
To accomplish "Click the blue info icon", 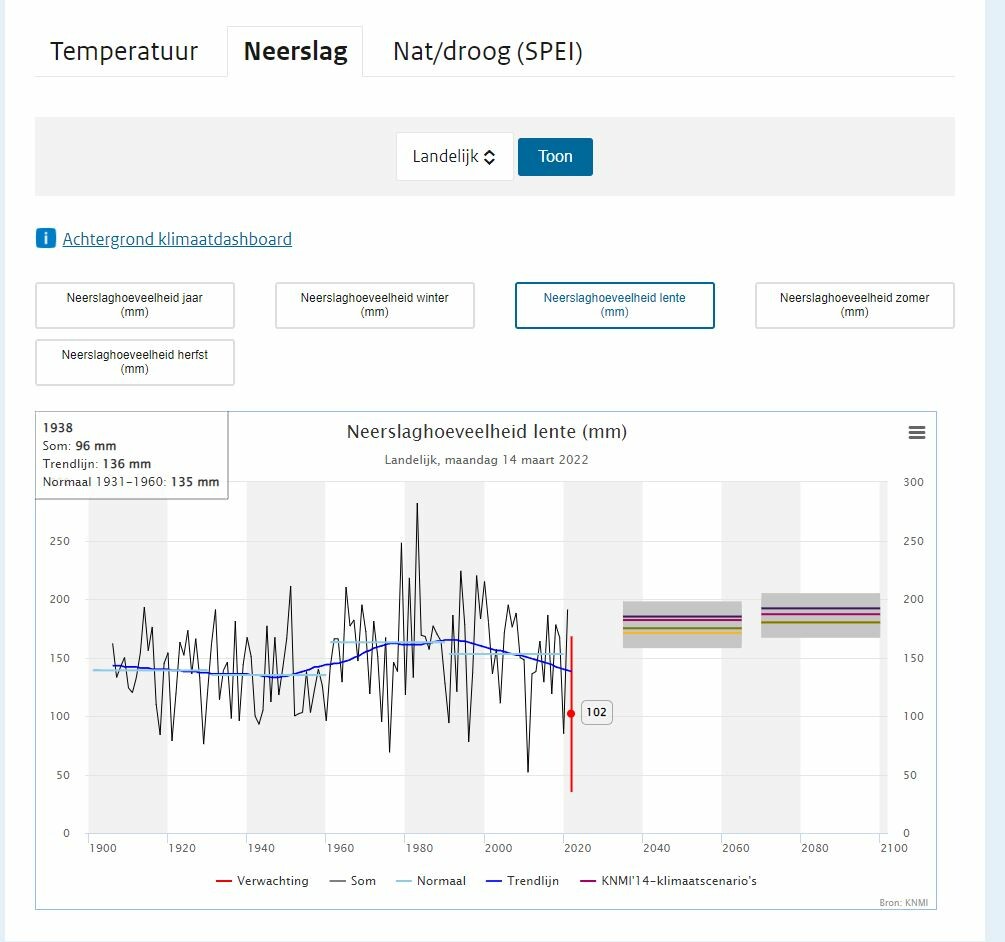I will pos(46,239).
